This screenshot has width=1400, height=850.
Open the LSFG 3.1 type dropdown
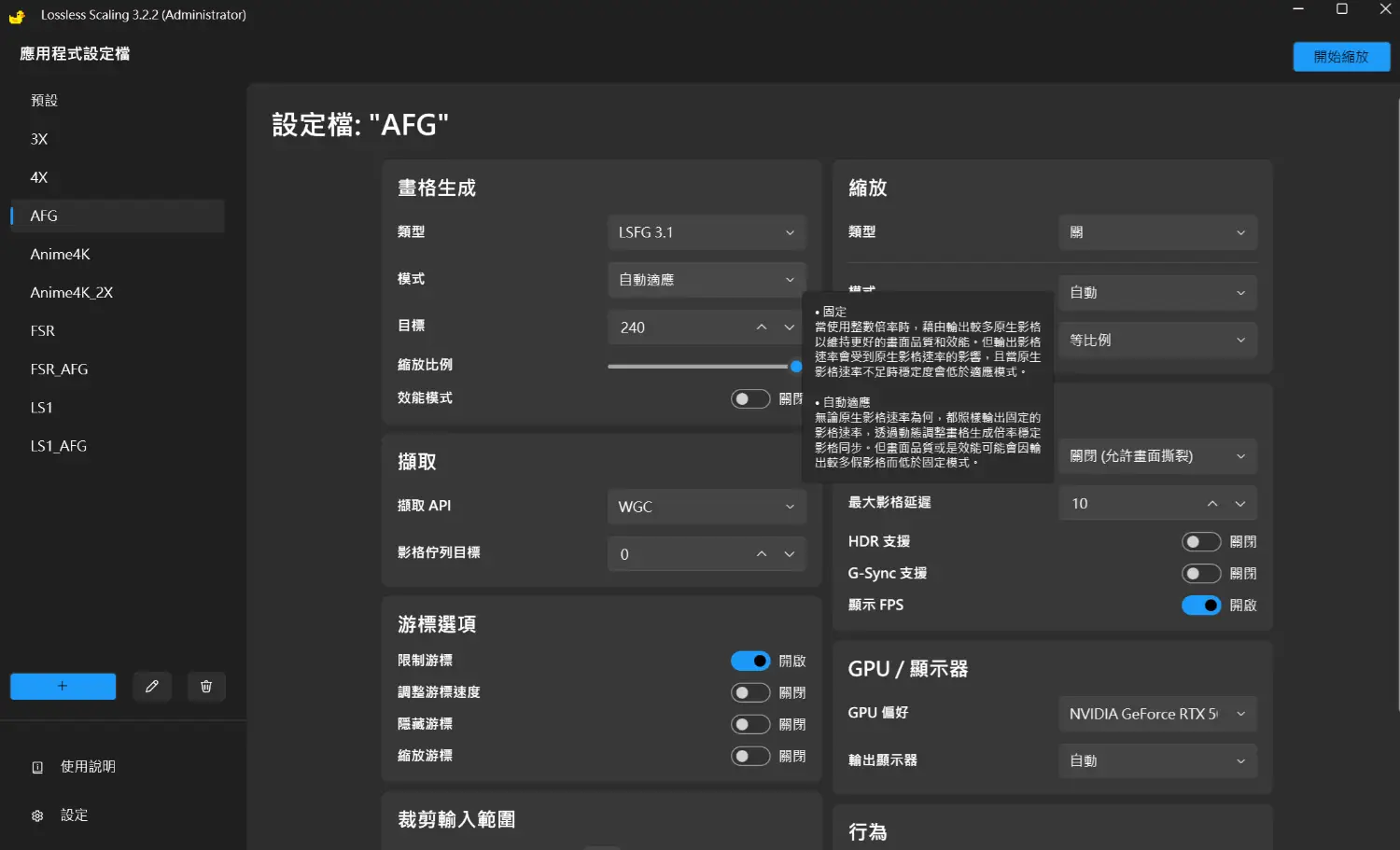tap(706, 232)
